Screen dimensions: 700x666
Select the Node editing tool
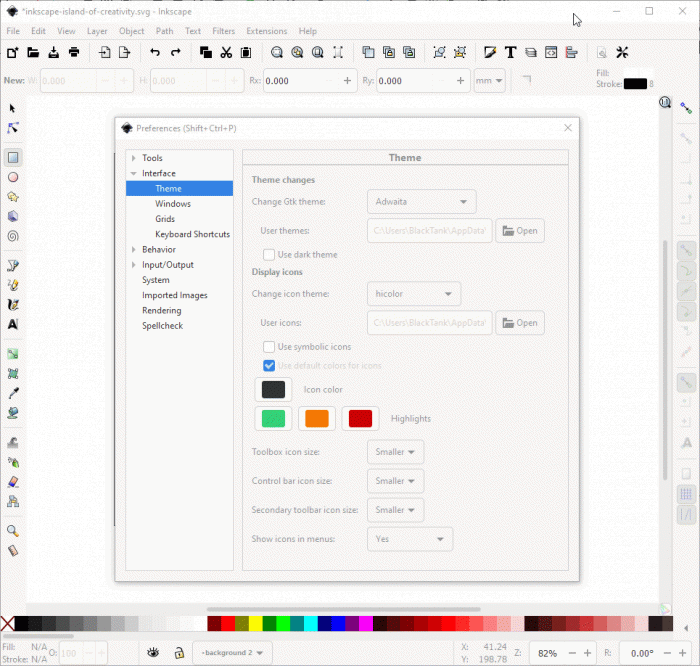click(13, 128)
